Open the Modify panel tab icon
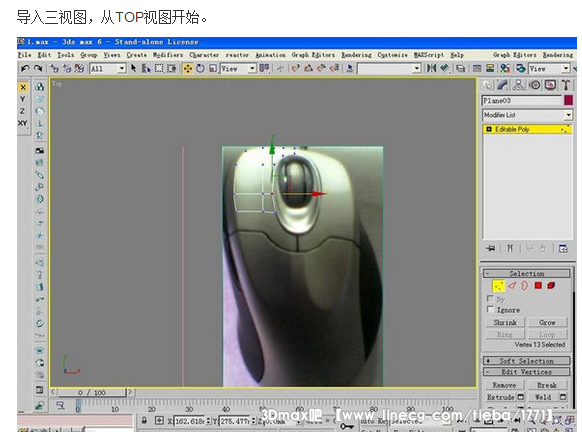Image resolution: width=582 pixels, height=432 pixels. (503, 85)
